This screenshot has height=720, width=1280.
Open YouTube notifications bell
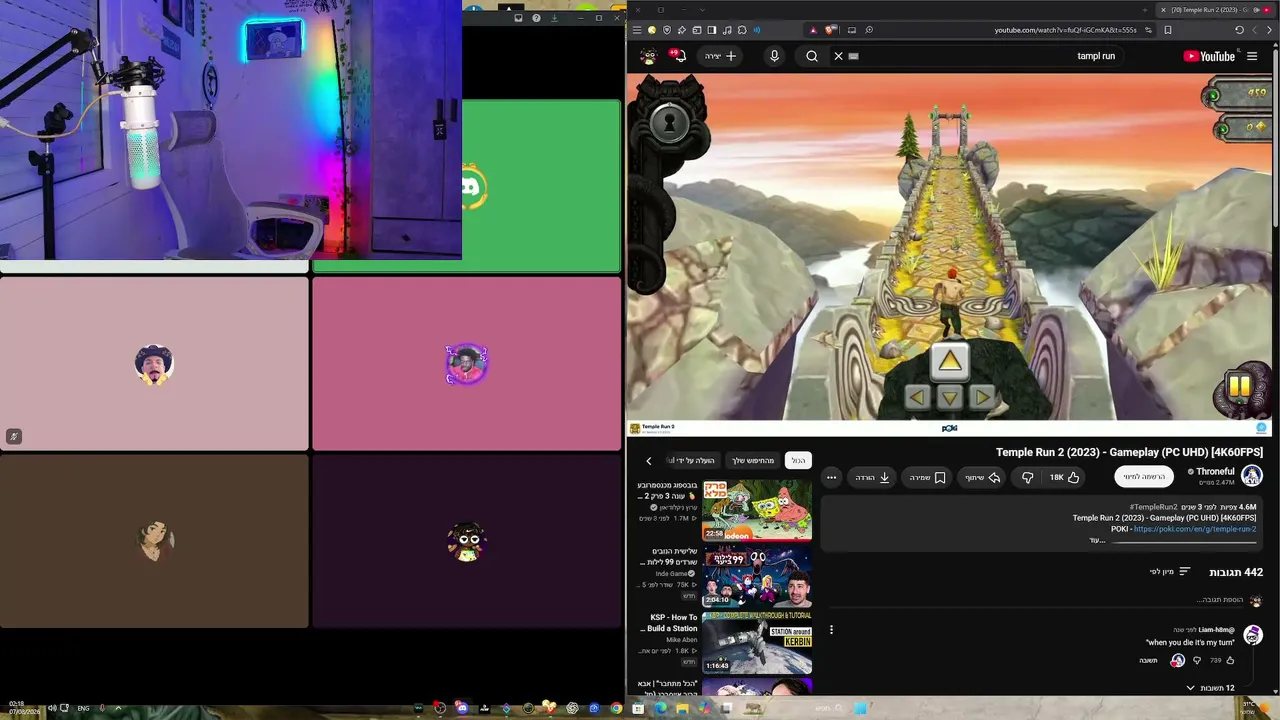pyautogui.click(x=679, y=55)
